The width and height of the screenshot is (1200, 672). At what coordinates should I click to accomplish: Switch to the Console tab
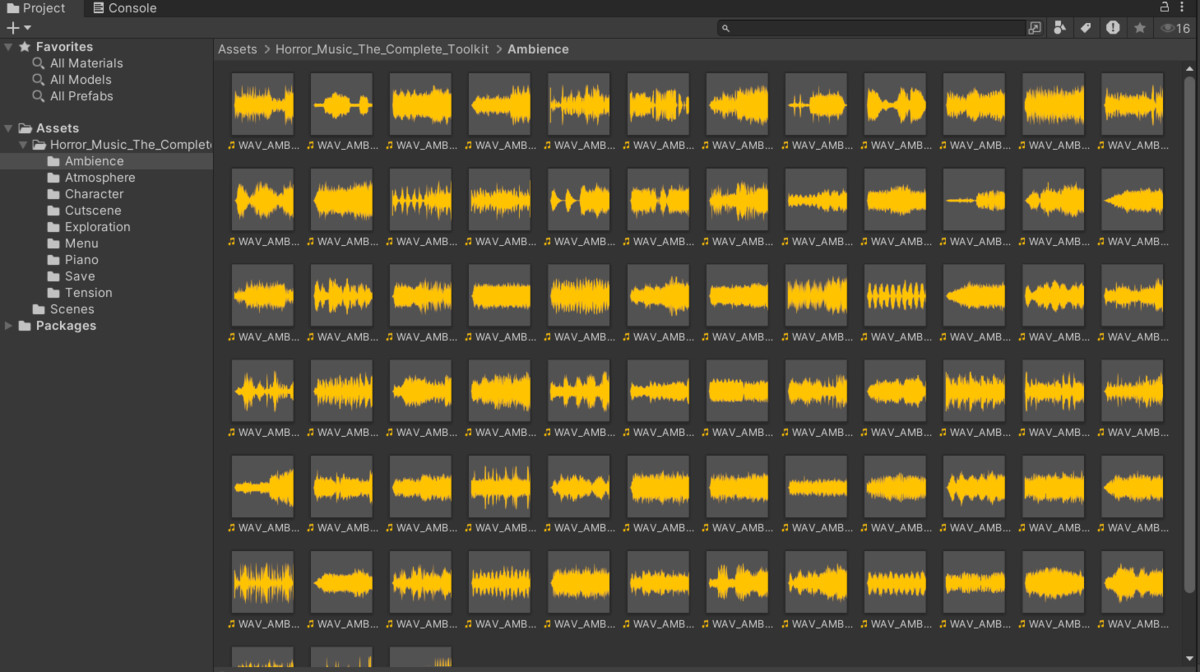pyautogui.click(x=126, y=8)
